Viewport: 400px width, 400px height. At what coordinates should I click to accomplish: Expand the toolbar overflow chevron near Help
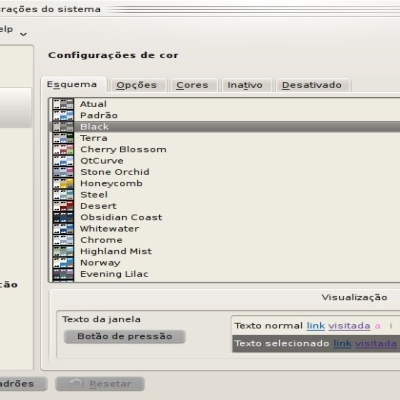pyautogui.click(x=23, y=34)
